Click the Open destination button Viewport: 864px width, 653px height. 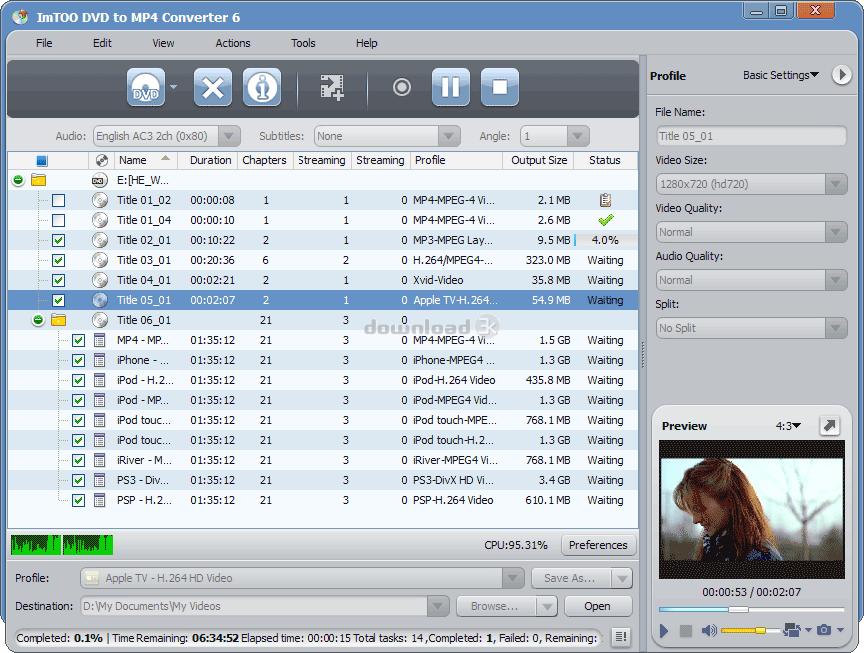pos(597,606)
